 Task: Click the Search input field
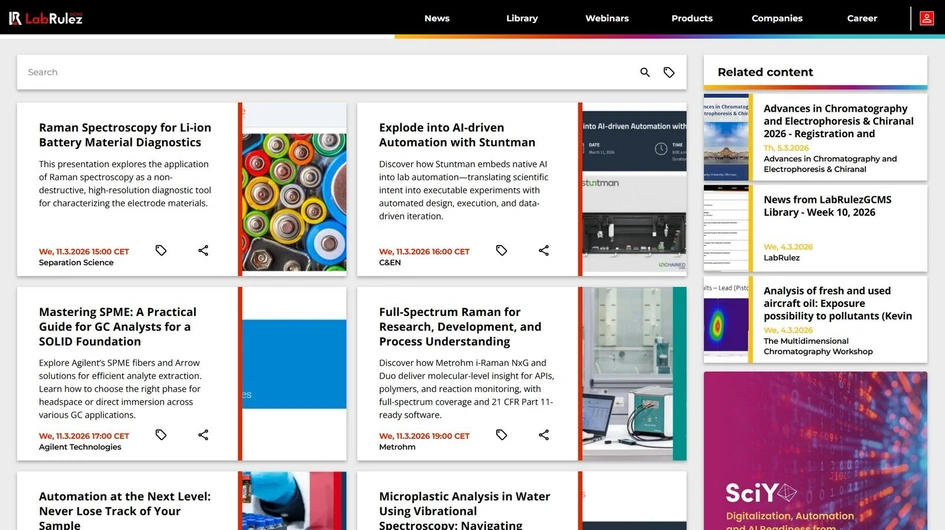coord(328,72)
